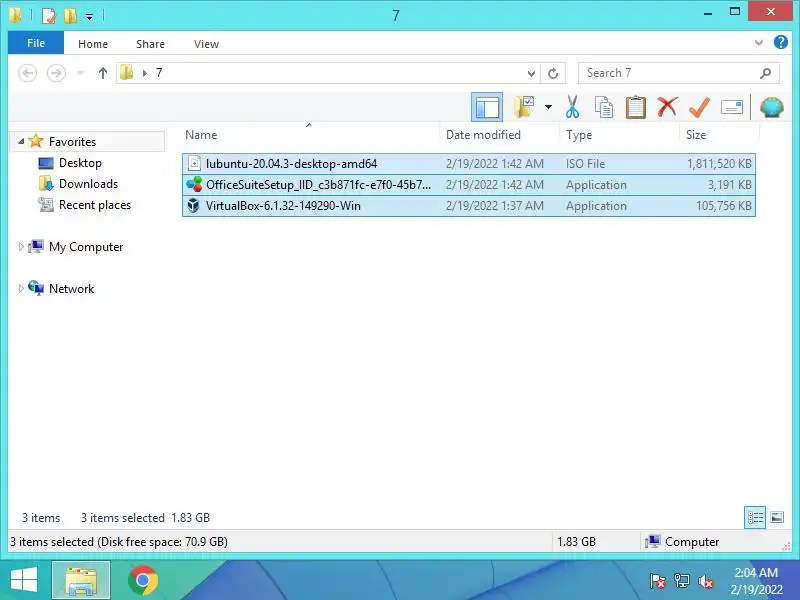This screenshot has width=800, height=600.
Task: Open the Windows Start button
Action: coord(23,580)
